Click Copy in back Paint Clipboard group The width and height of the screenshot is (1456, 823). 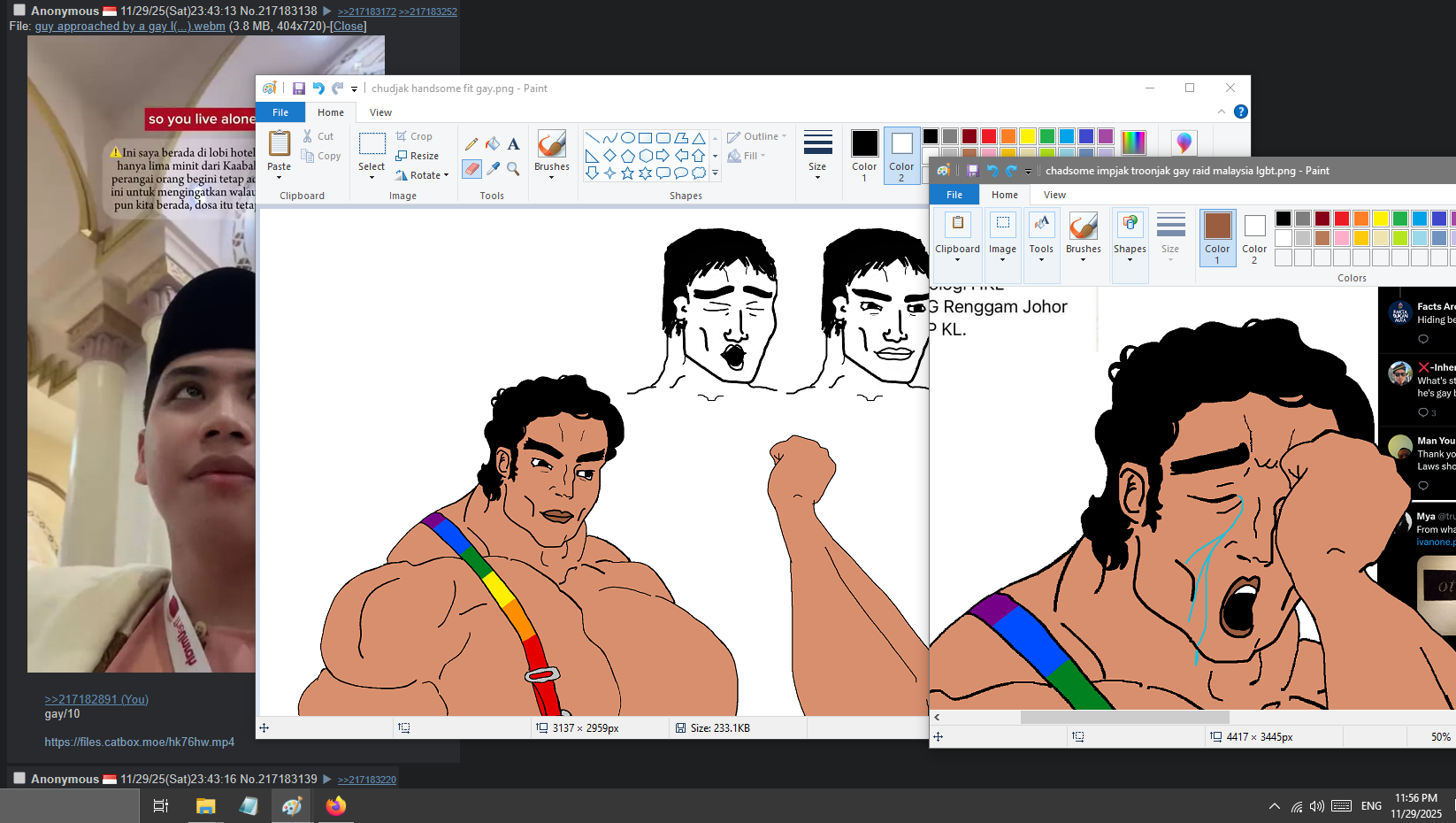pyautogui.click(x=321, y=156)
